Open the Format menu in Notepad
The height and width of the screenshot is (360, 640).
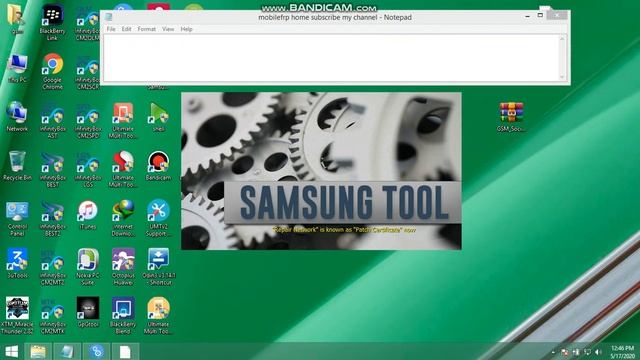147,29
